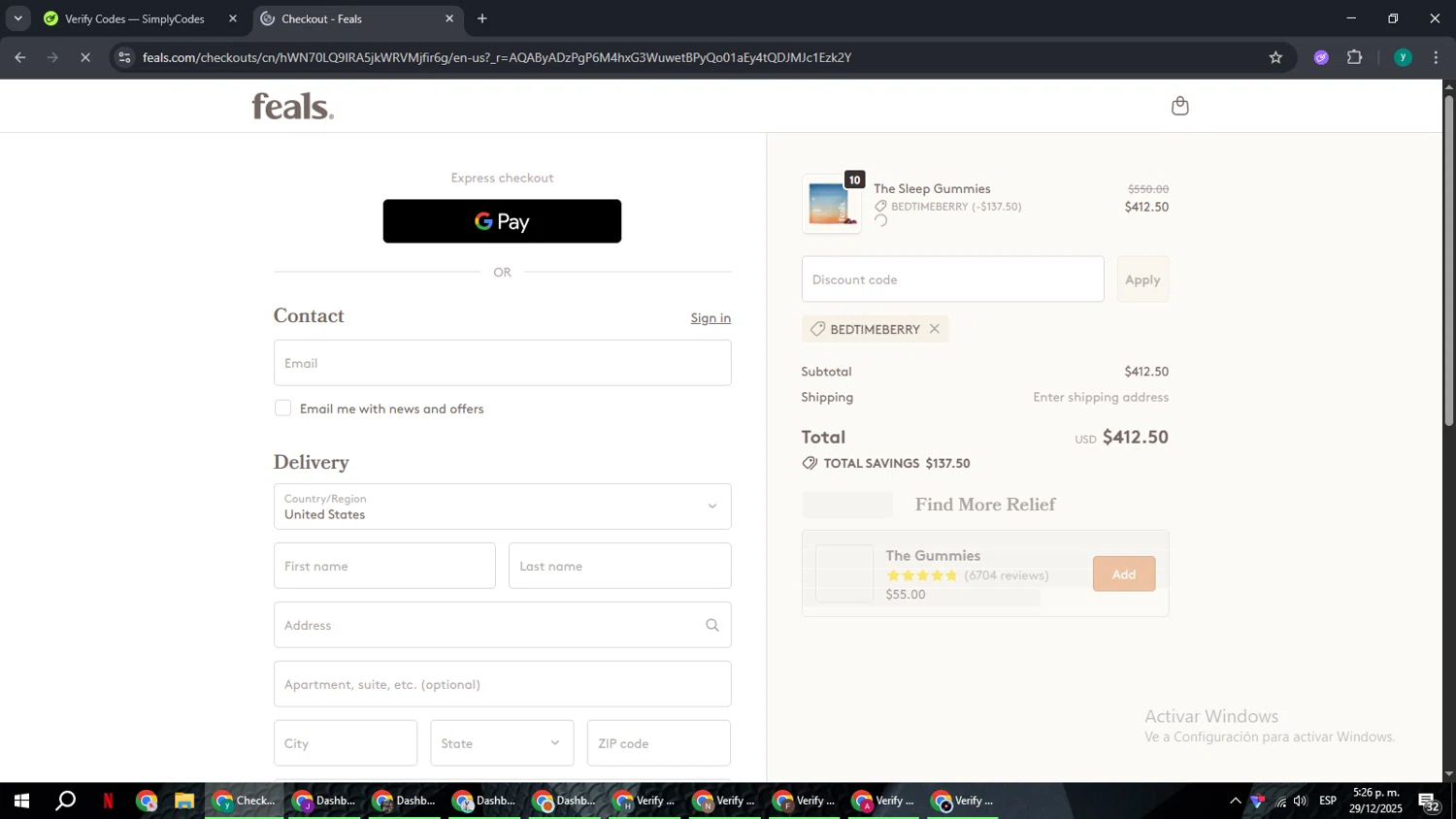
Task: Go back to the previous page
Action: click(x=19, y=57)
